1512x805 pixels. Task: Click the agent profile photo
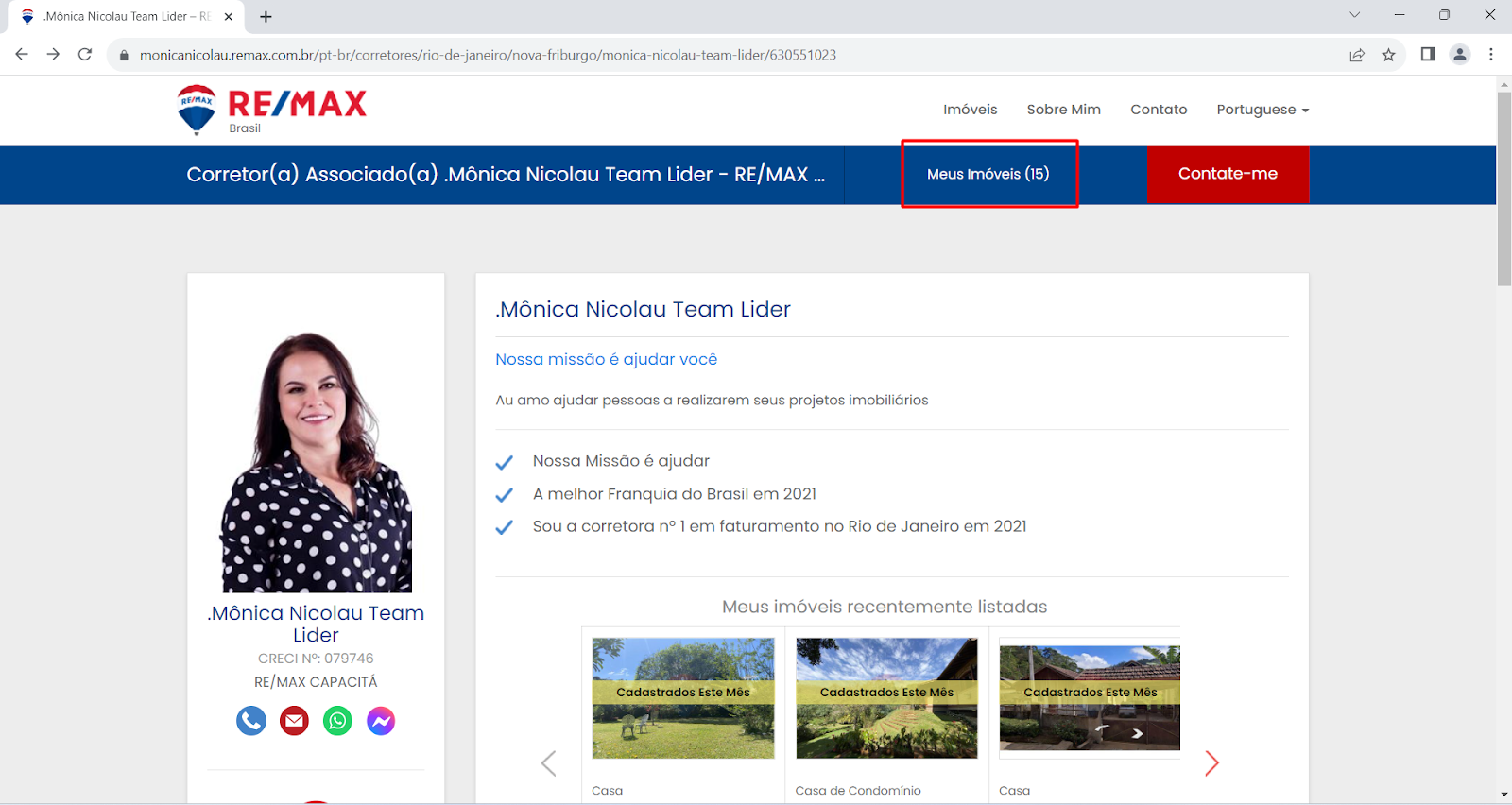point(316,462)
